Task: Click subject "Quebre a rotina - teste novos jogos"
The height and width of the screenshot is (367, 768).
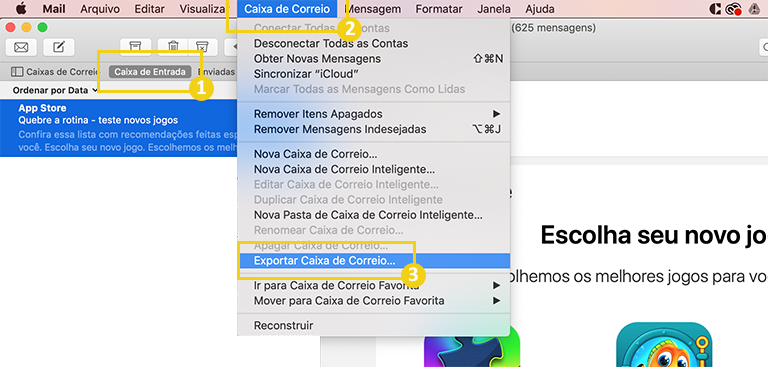Action: click(x=98, y=120)
